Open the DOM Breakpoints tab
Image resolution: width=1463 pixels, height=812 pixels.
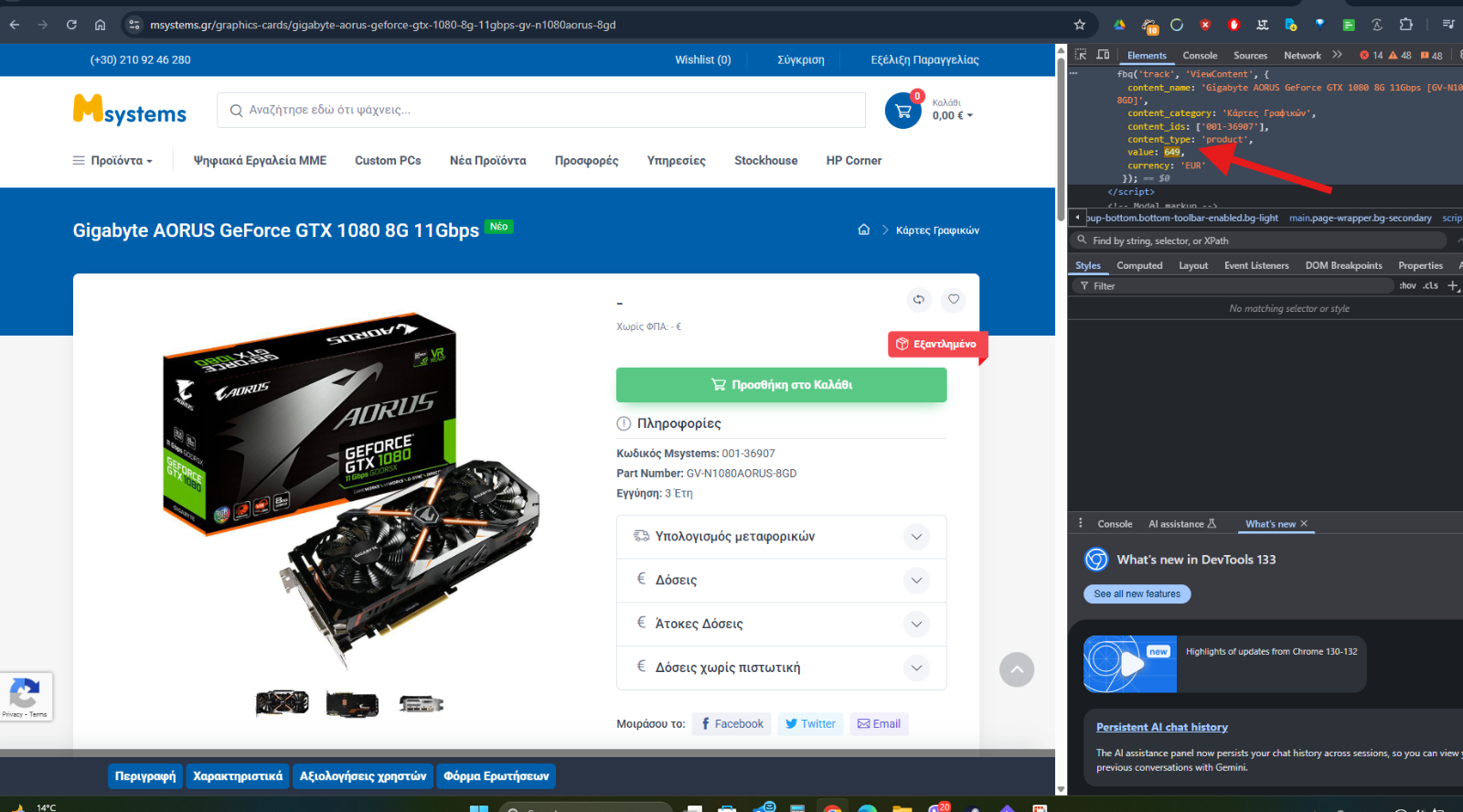coord(1343,266)
